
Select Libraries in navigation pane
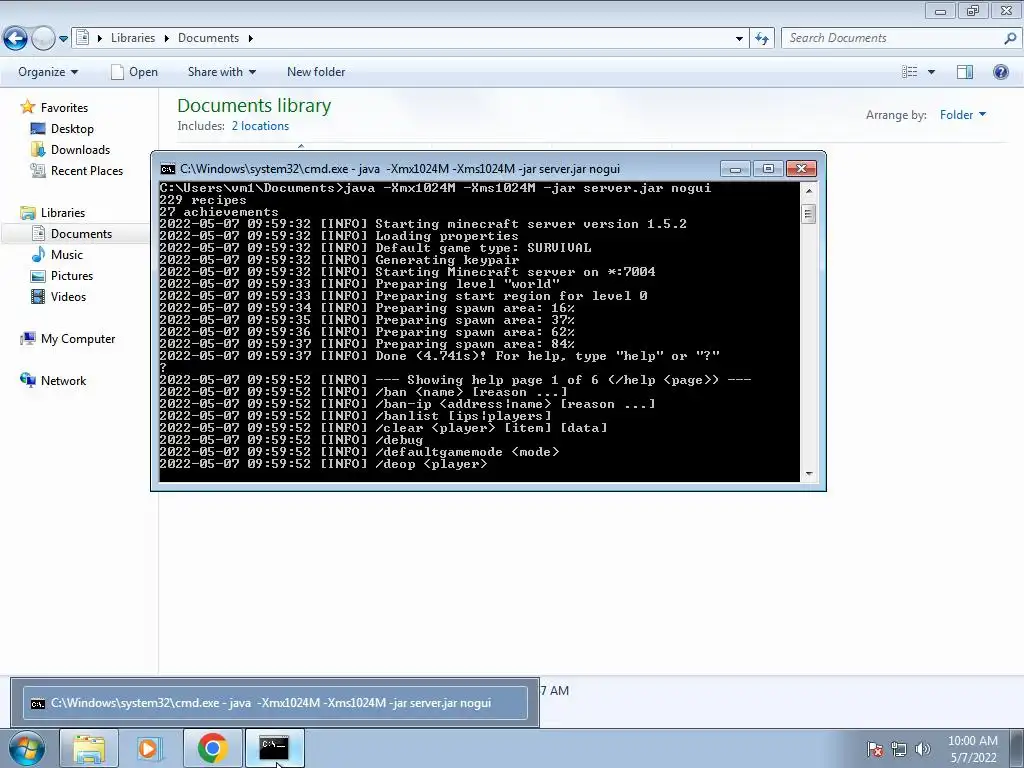click(x=63, y=212)
